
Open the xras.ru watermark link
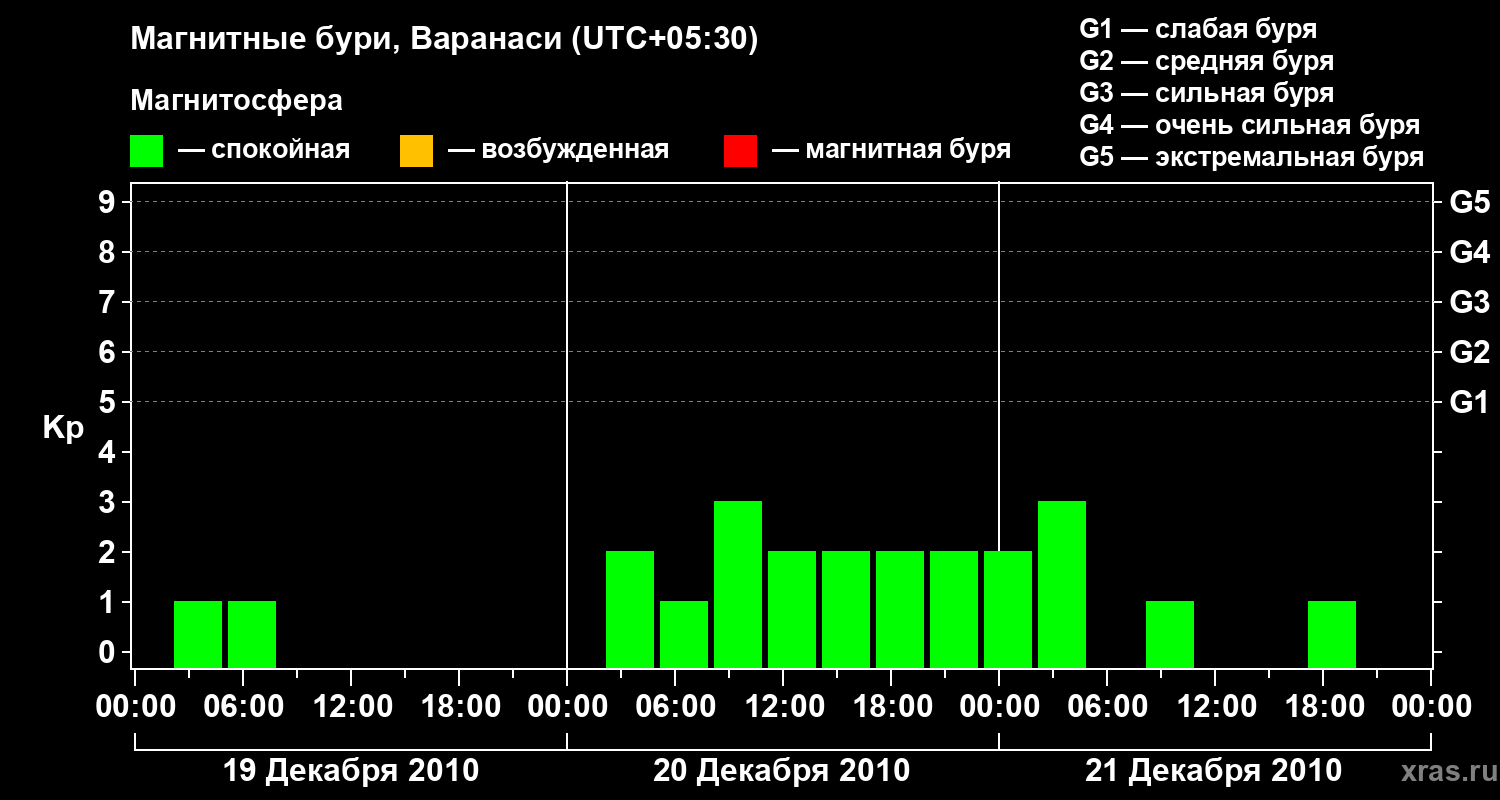coord(1444,771)
